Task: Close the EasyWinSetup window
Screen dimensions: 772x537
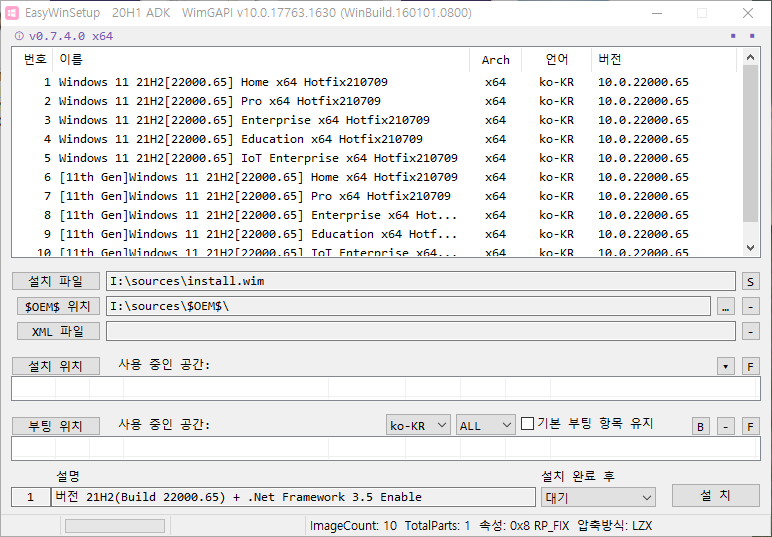Action: 748,13
